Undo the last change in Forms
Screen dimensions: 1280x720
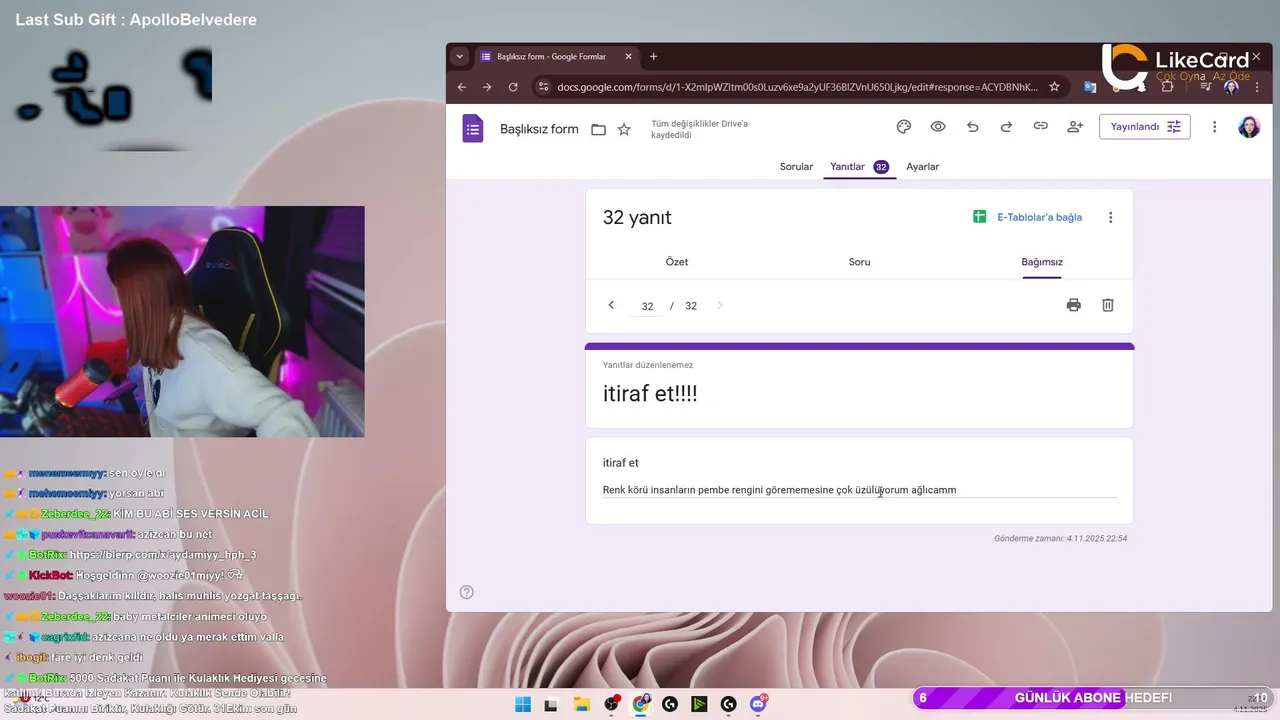(972, 127)
